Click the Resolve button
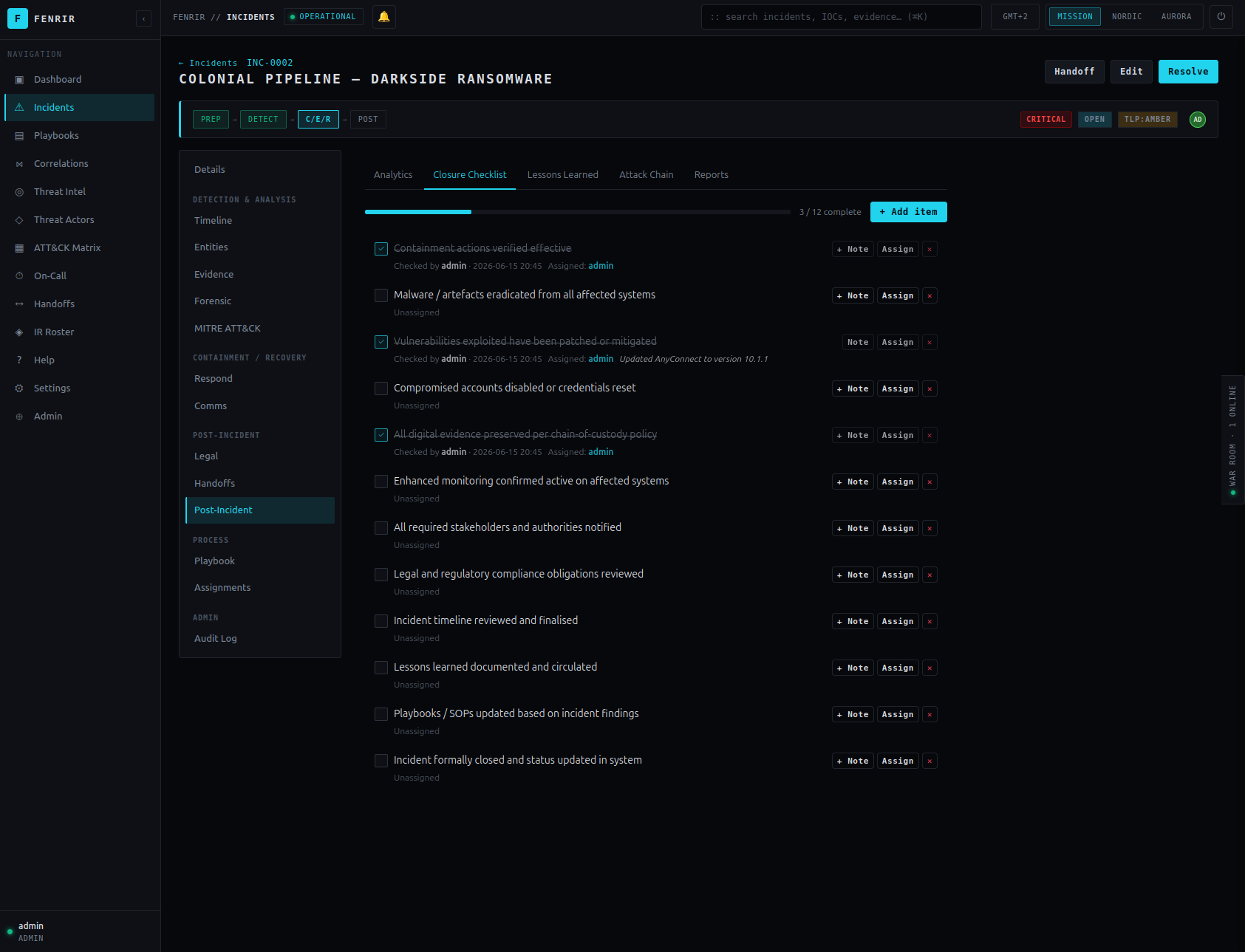 point(1188,72)
